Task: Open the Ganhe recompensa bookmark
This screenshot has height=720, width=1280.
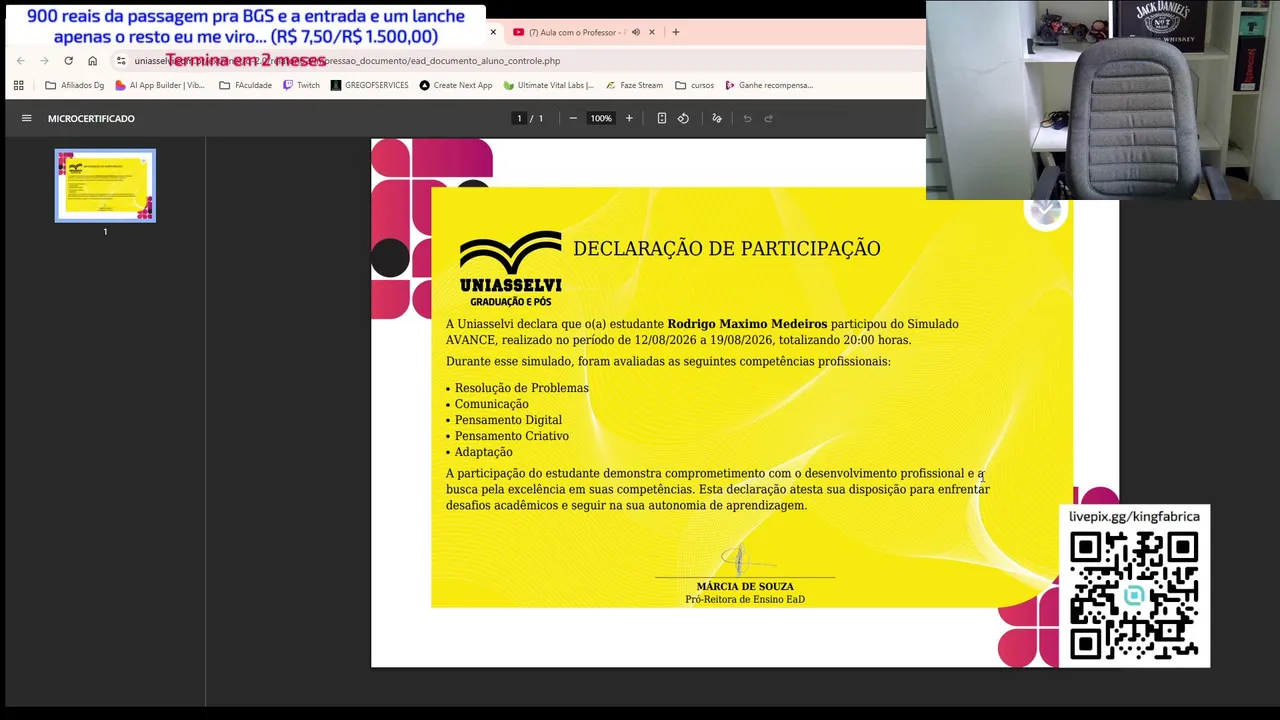Action: coord(769,85)
